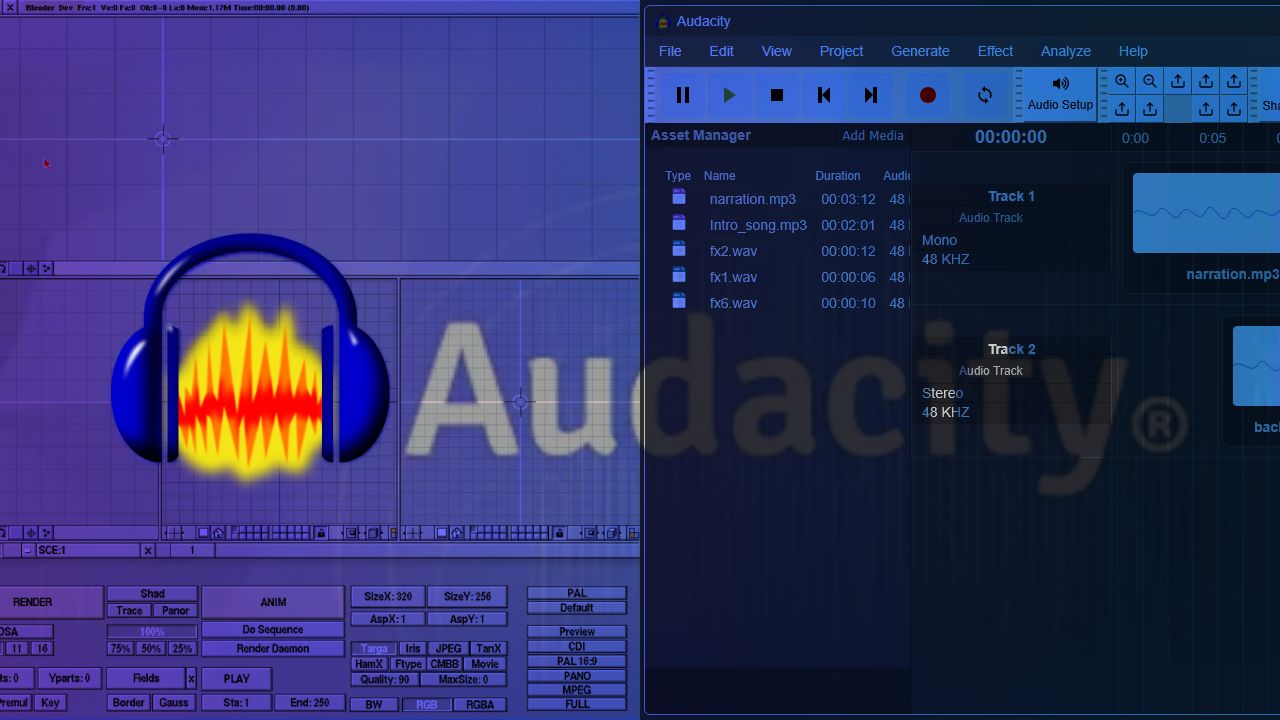Click the file icon beside fx2.wav
This screenshot has height=720, width=1280.
click(680, 249)
